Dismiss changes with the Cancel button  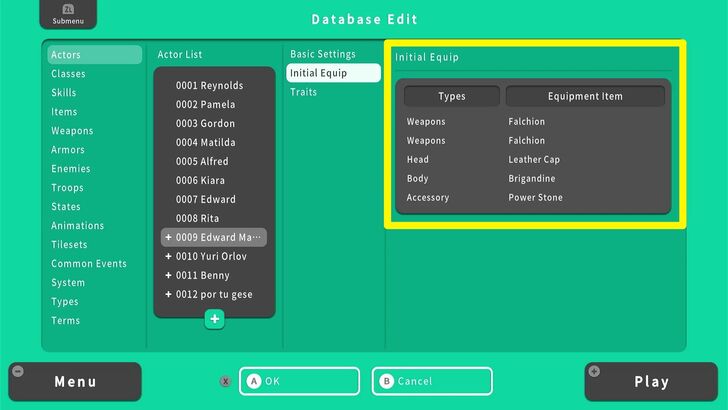coord(432,381)
